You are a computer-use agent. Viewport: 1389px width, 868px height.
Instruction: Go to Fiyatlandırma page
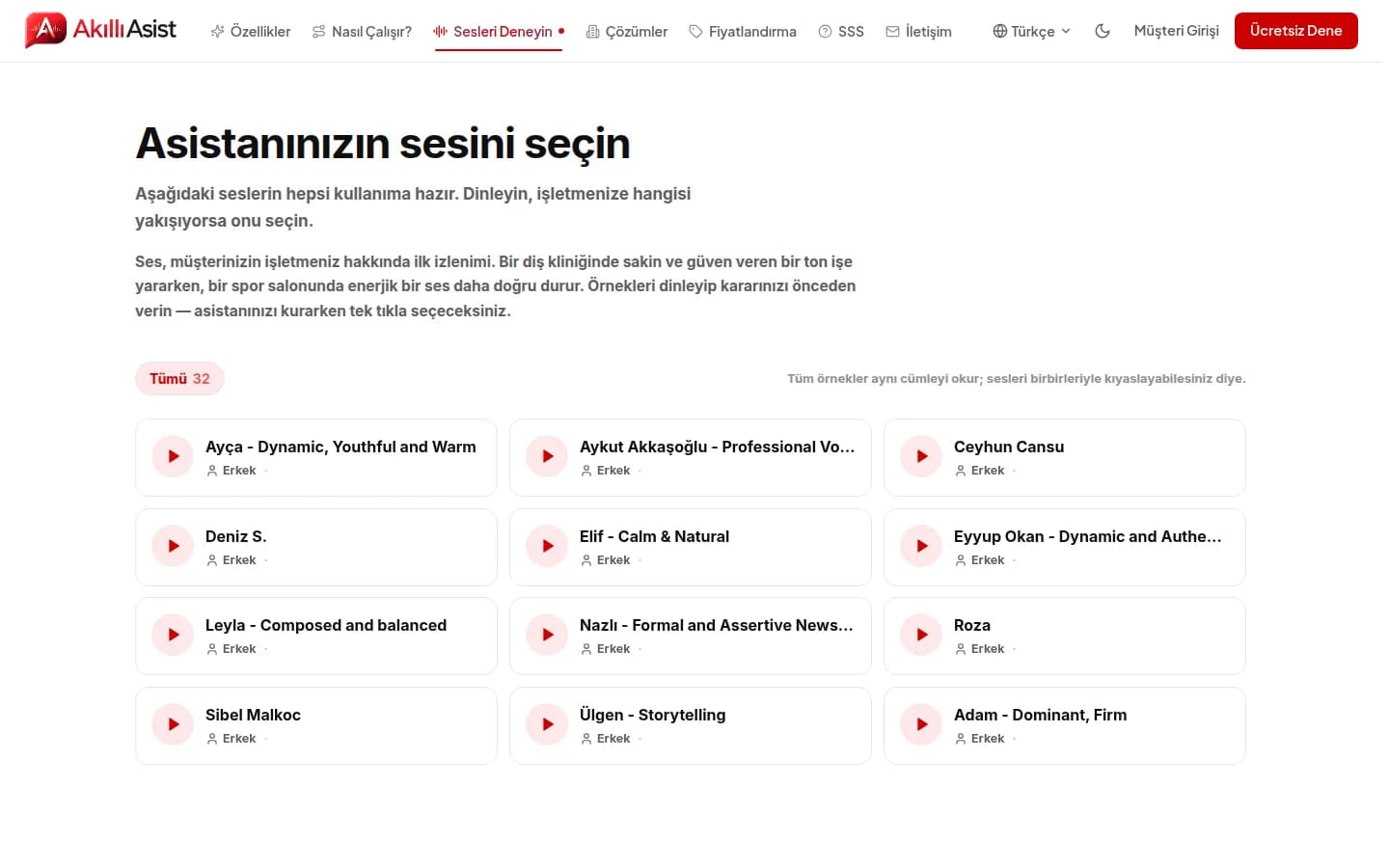pos(743,32)
